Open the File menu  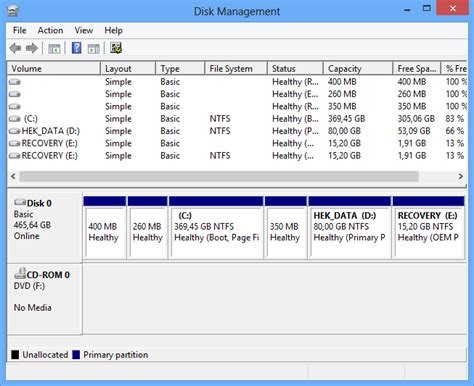(19, 30)
